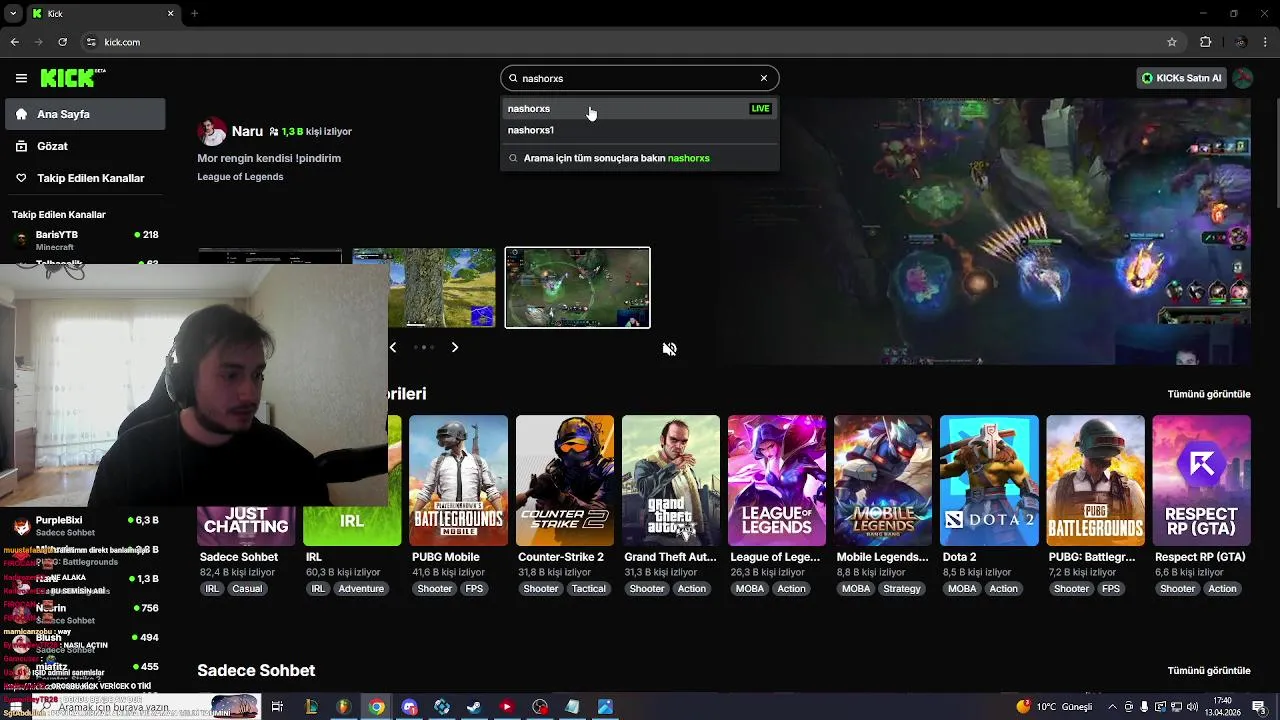Select the green field stream thumbnail

coord(423,288)
